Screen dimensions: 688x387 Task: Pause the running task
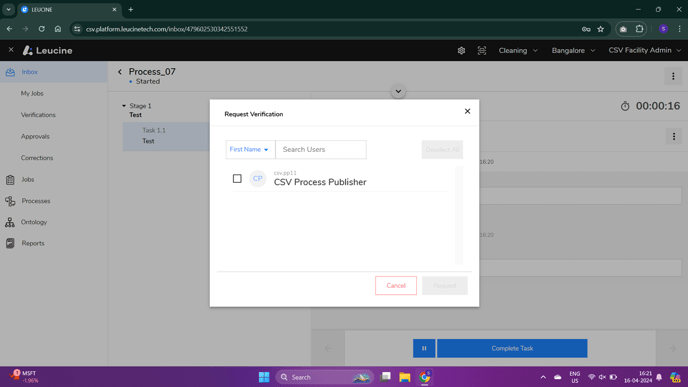[x=424, y=348]
